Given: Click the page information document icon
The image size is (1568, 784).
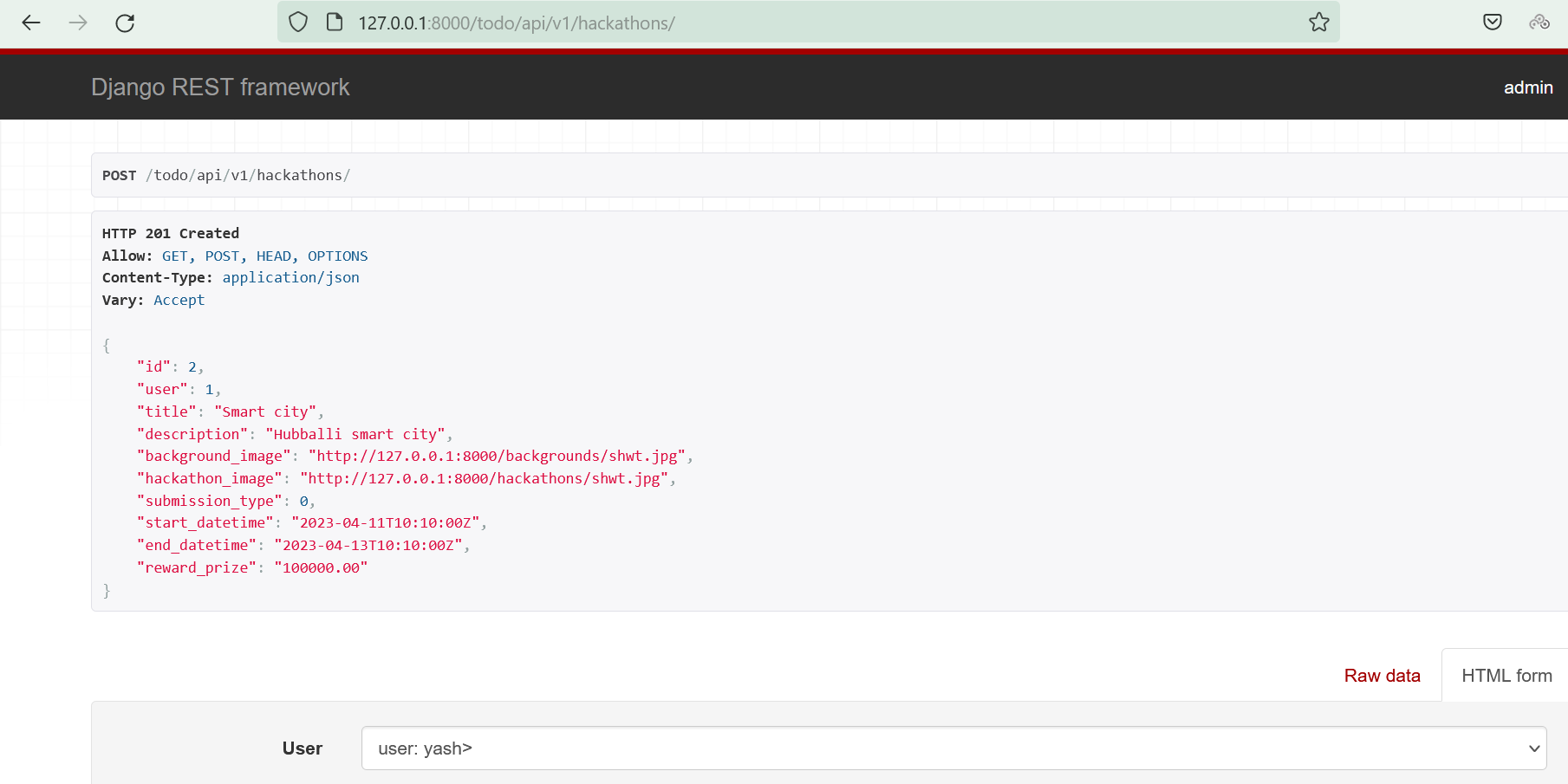Looking at the screenshot, I should (x=334, y=21).
